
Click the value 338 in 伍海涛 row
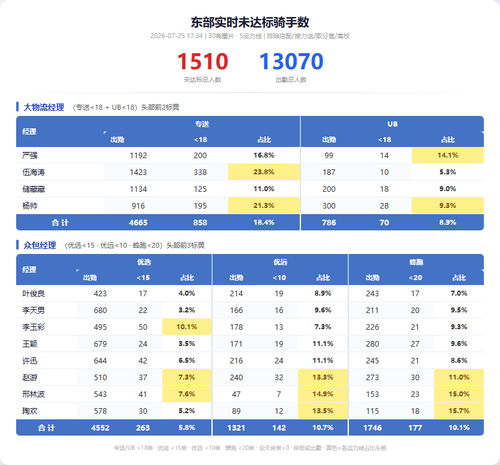[x=200, y=172]
